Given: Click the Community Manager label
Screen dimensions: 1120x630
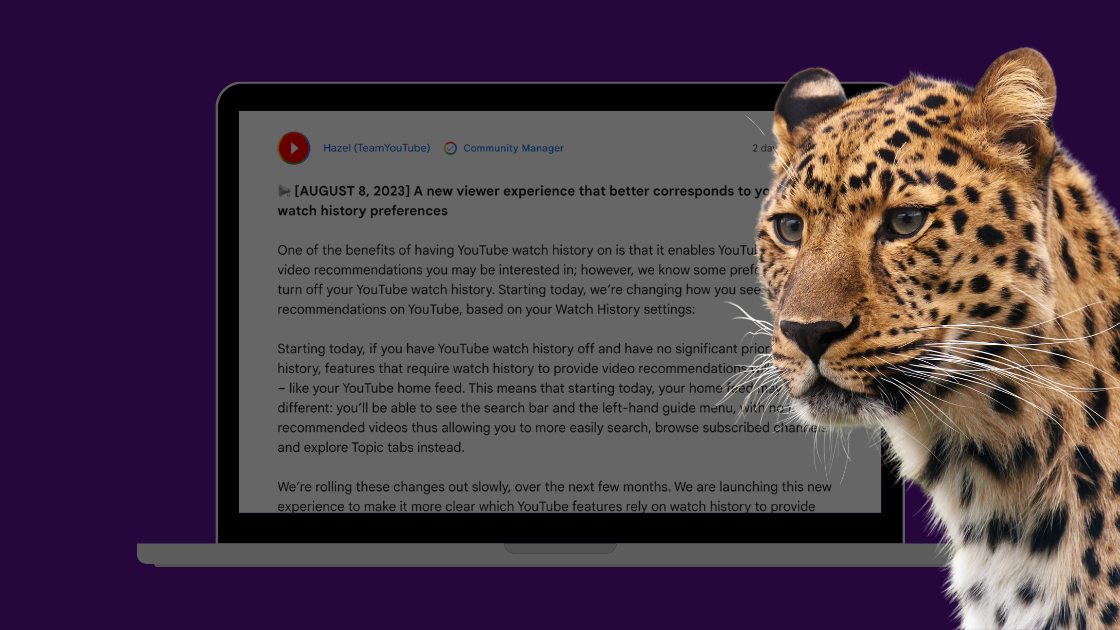Looking at the screenshot, I should (513, 148).
